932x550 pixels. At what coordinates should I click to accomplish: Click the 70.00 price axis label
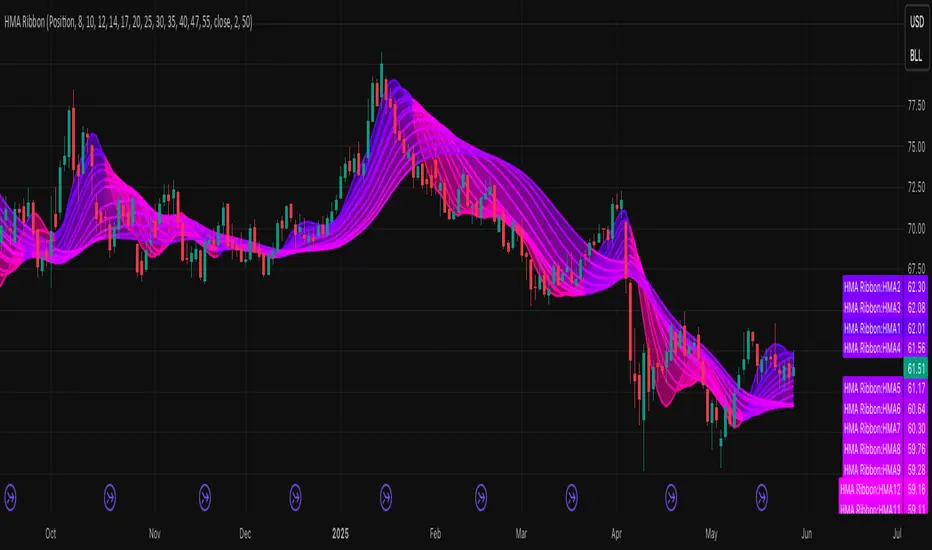pos(916,228)
